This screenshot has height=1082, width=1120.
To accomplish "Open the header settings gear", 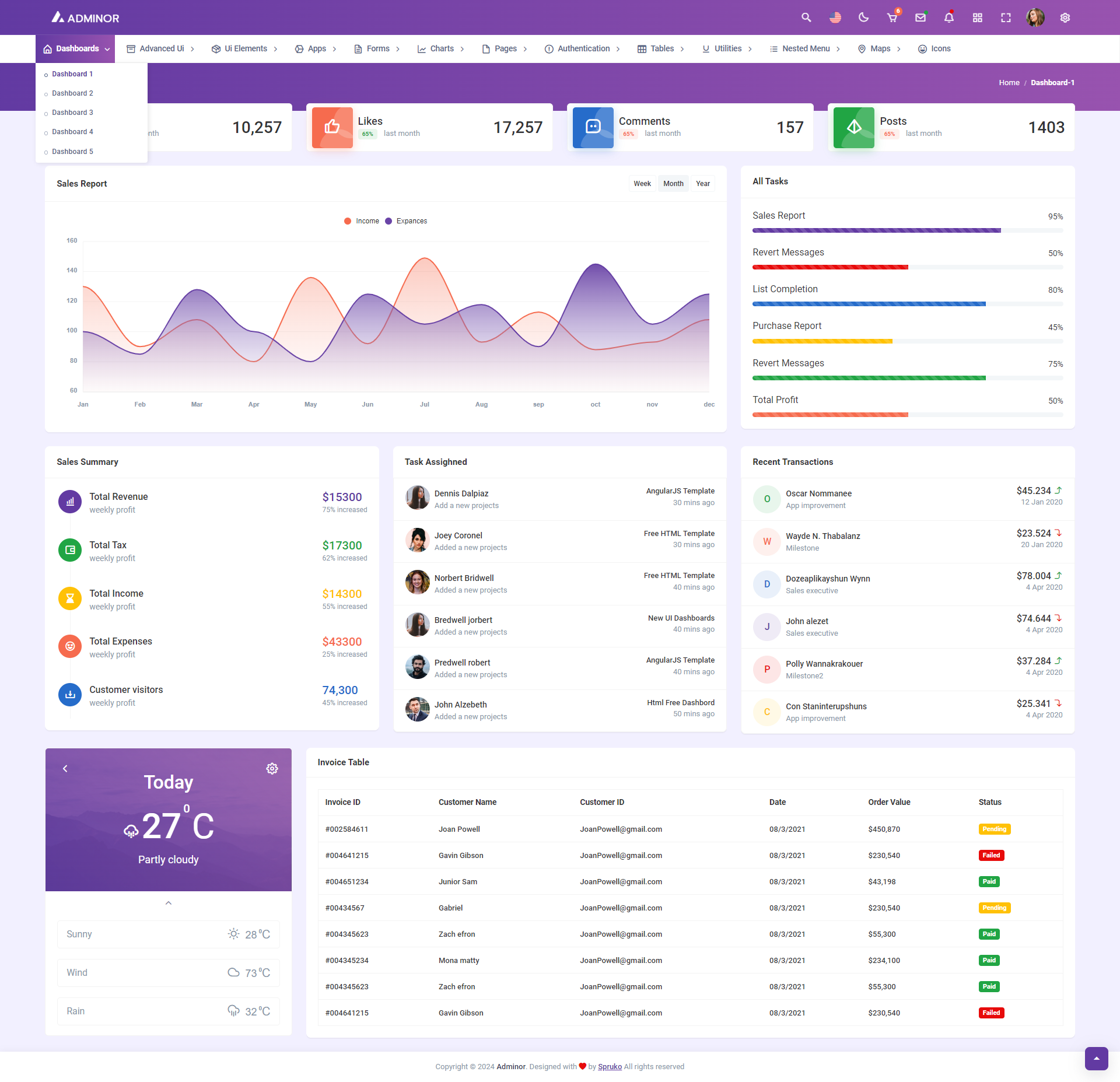I will 1065,17.
